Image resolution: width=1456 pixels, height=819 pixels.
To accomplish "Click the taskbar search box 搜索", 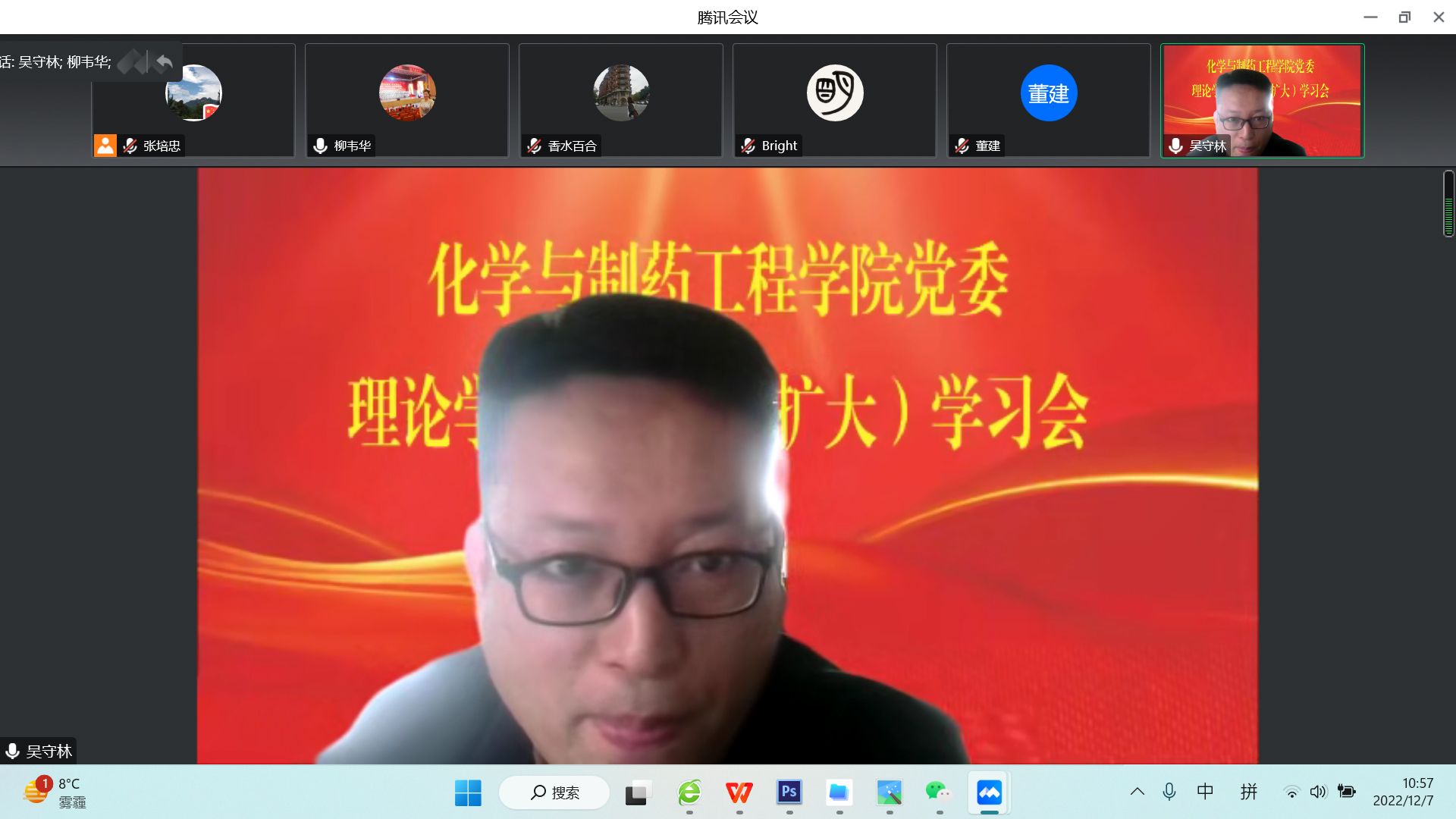I will 554,792.
